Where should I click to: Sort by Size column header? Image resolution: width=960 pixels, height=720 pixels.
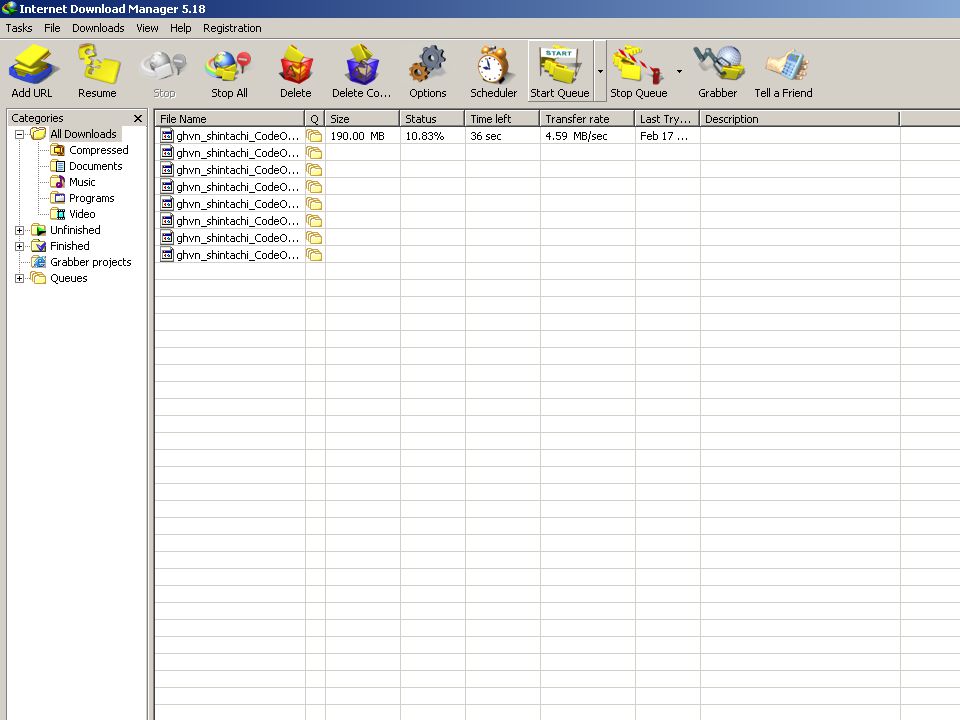point(362,119)
